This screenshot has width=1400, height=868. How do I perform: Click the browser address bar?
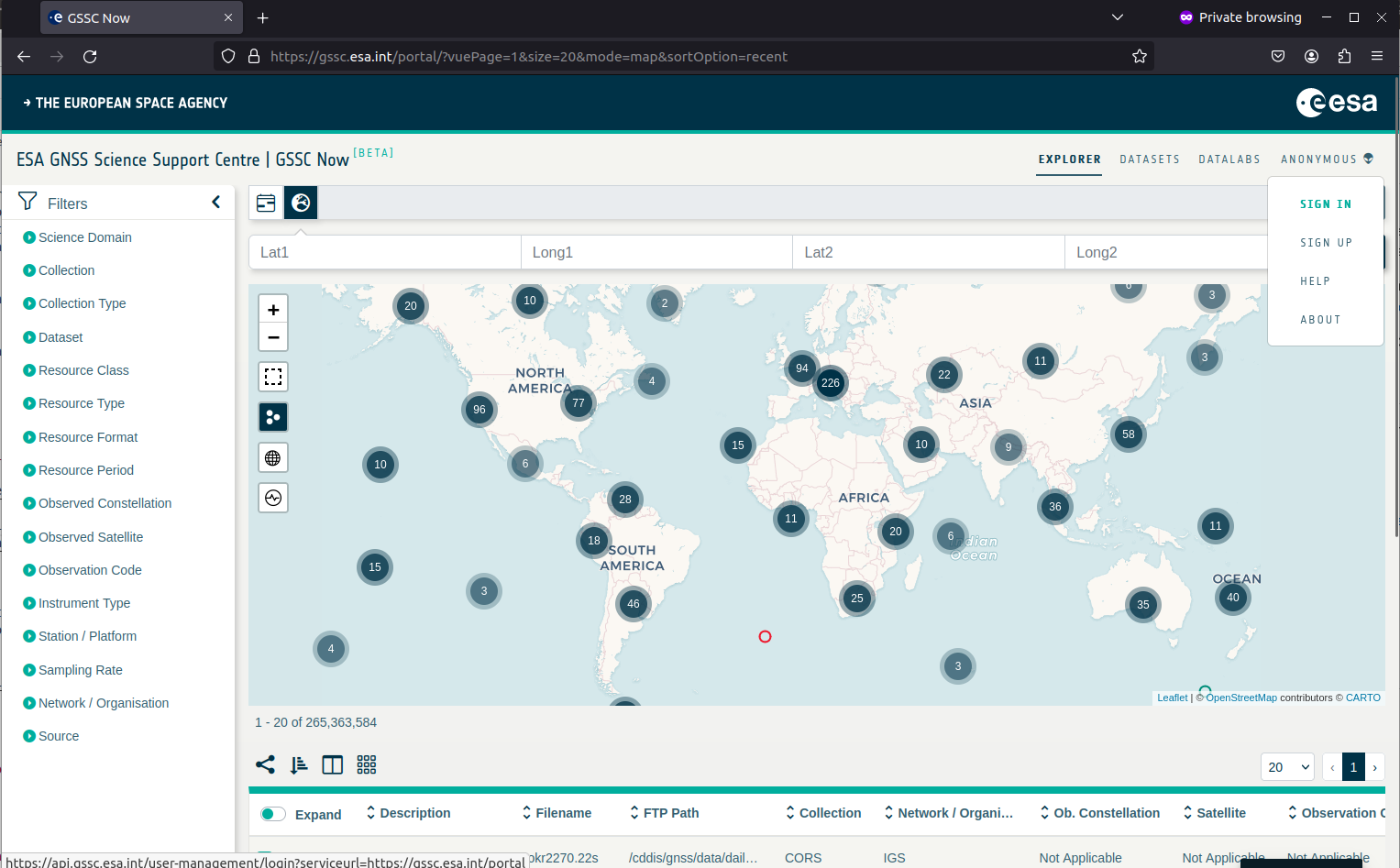683,57
